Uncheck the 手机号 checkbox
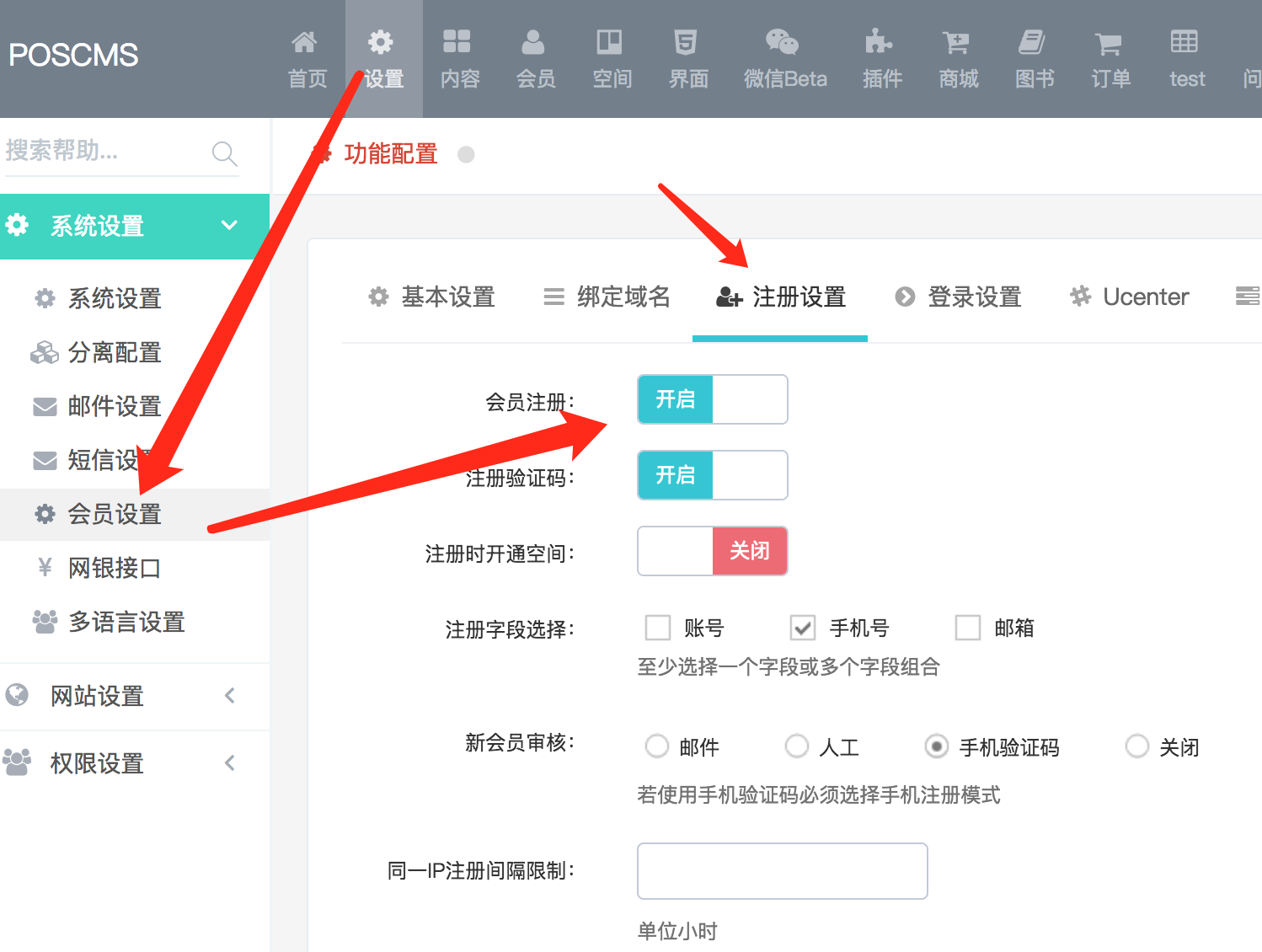The height and width of the screenshot is (952, 1262). 803,628
